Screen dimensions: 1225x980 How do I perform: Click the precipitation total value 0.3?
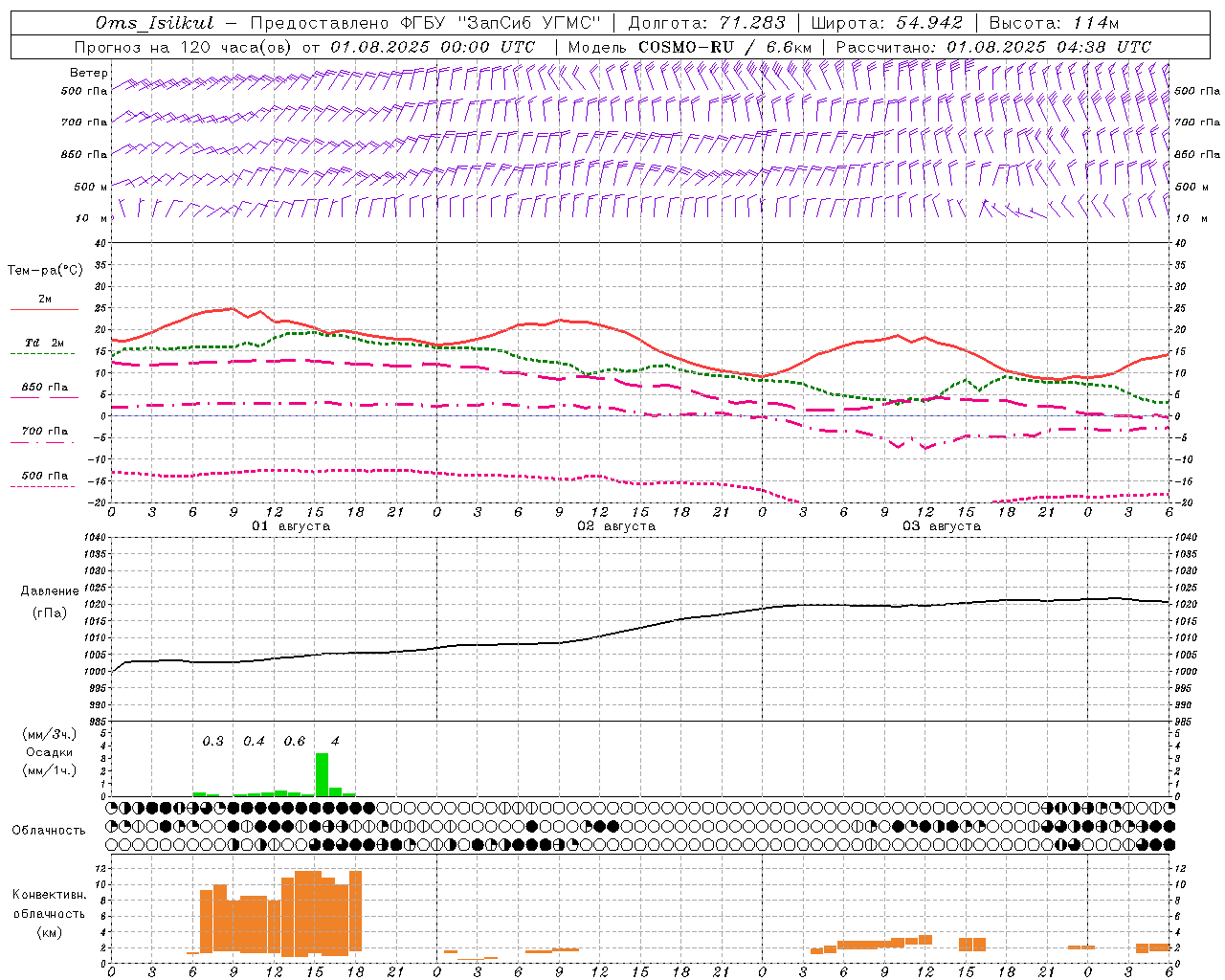click(x=212, y=741)
